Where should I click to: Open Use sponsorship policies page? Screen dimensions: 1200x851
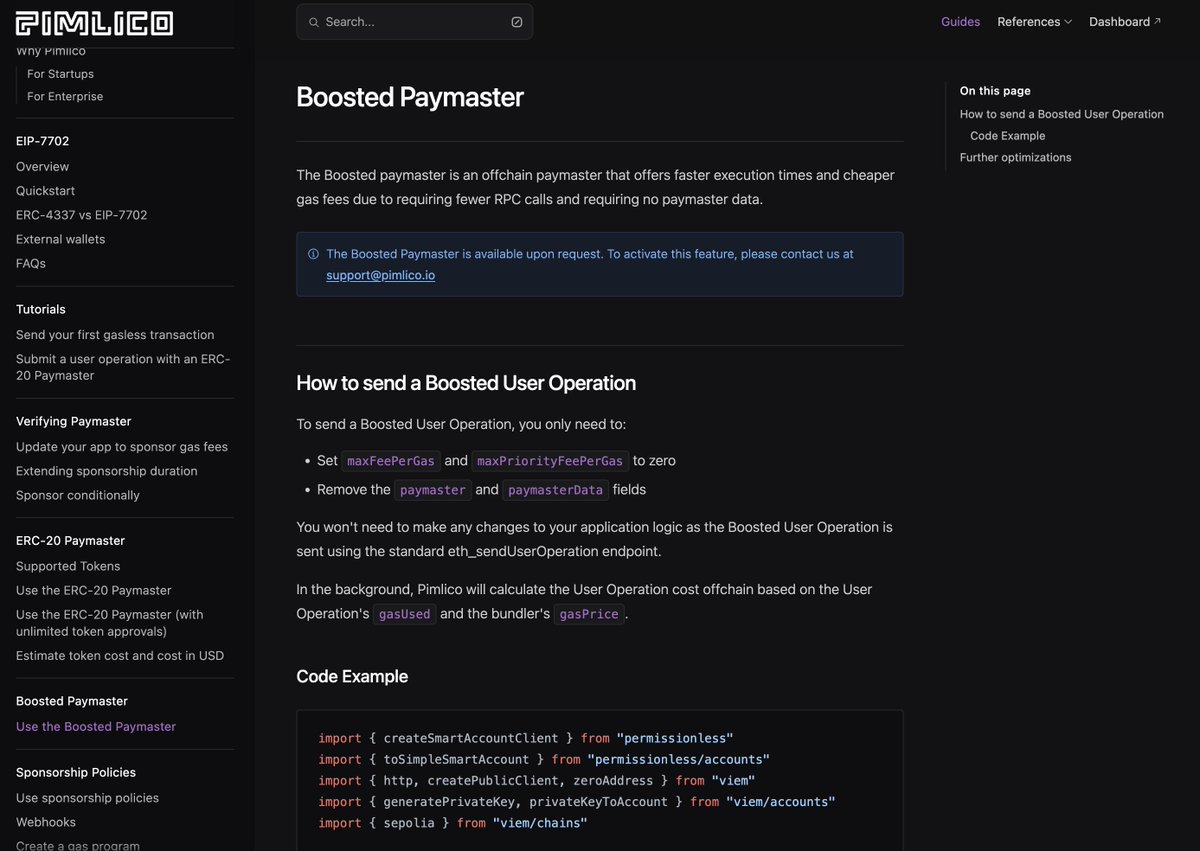(88, 798)
